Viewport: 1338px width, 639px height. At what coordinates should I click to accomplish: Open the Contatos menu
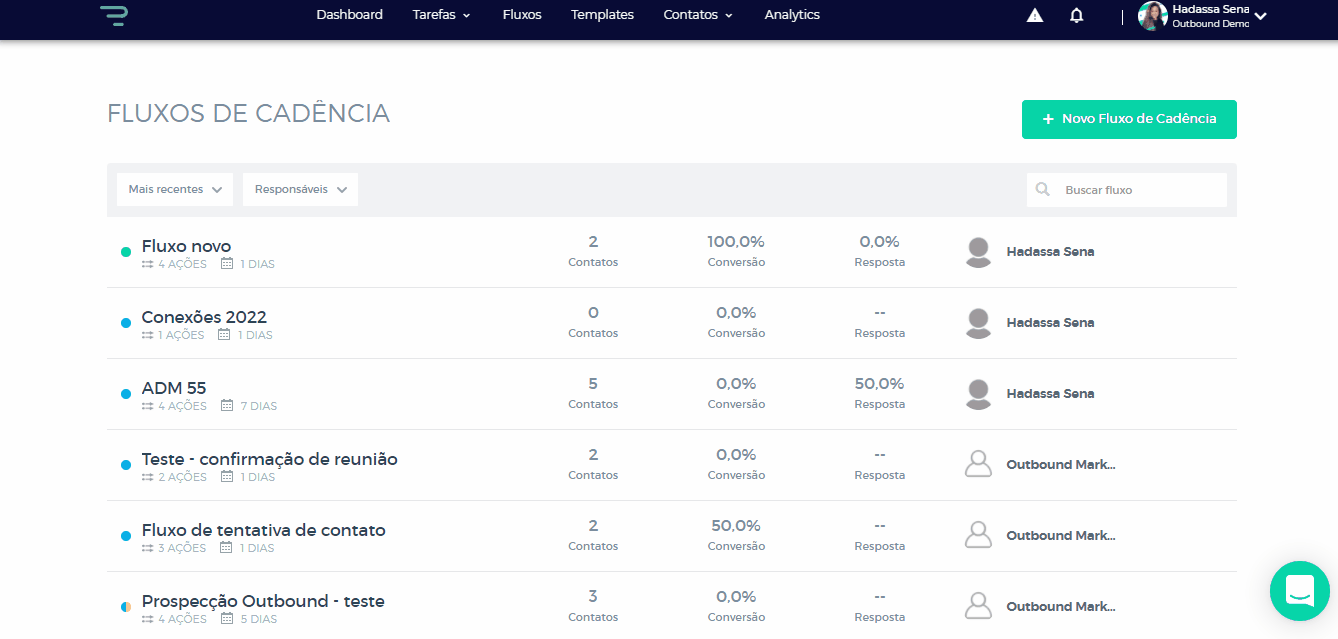tap(698, 15)
